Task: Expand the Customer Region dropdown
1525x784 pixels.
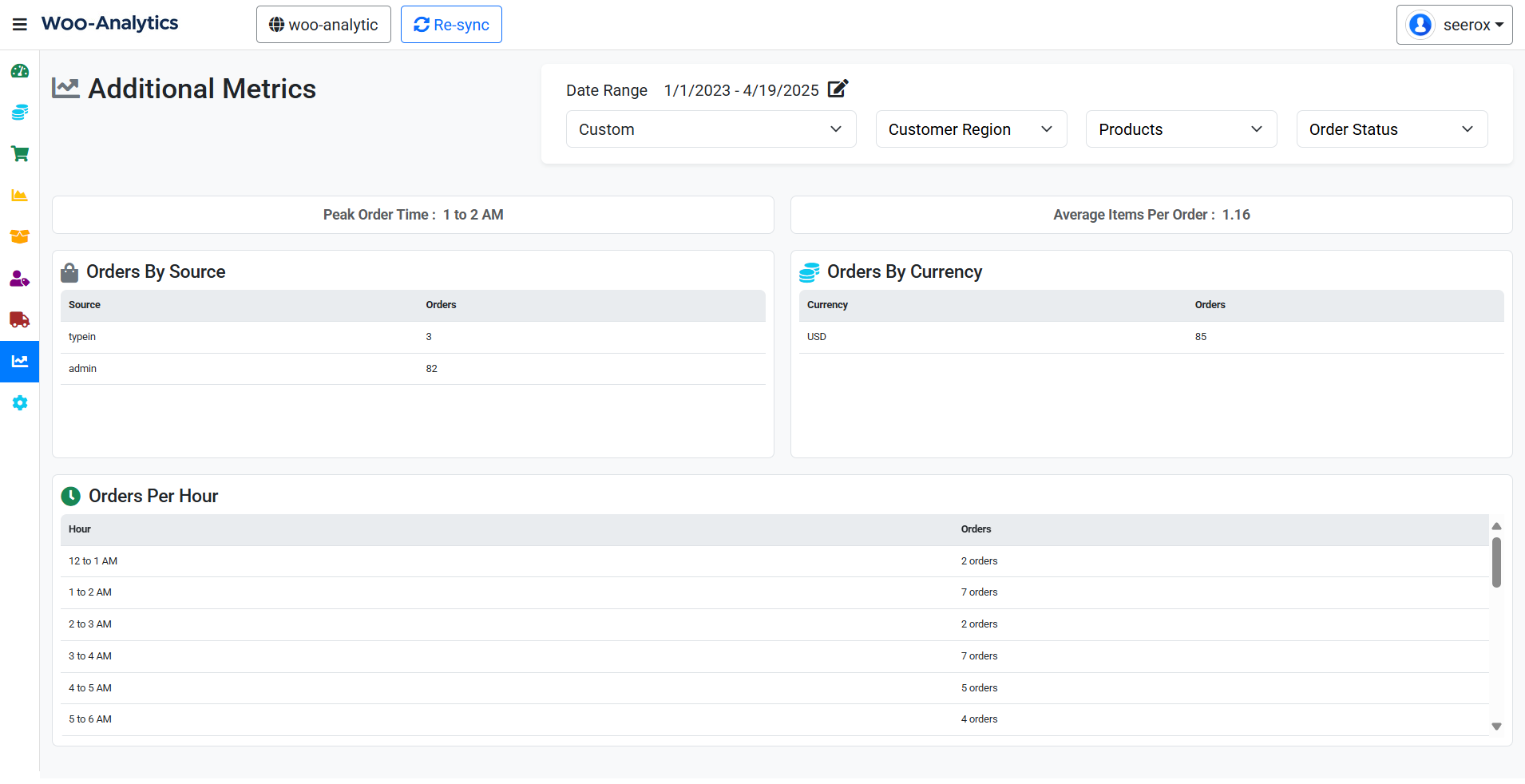Action: (x=971, y=129)
